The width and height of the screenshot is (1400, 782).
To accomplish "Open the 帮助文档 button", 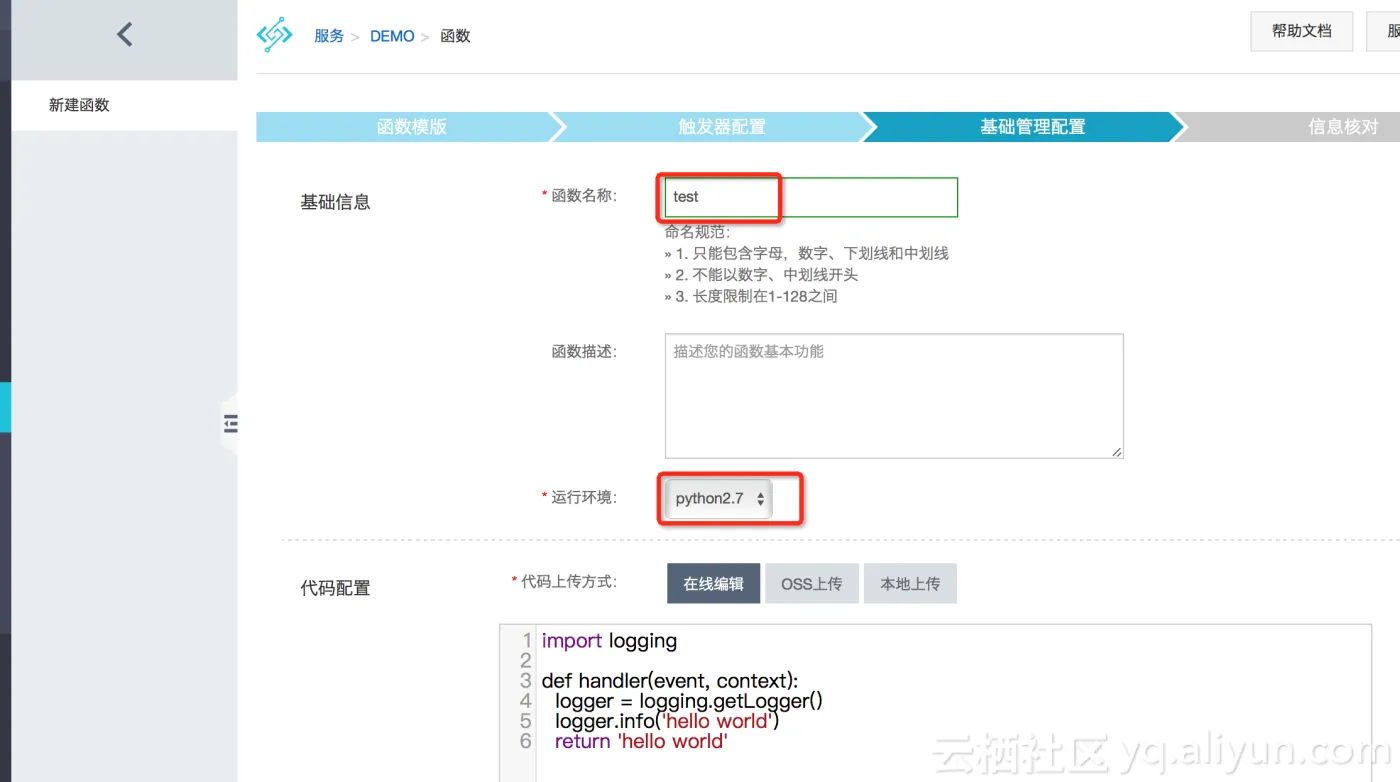I will [x=1302, y=31].
